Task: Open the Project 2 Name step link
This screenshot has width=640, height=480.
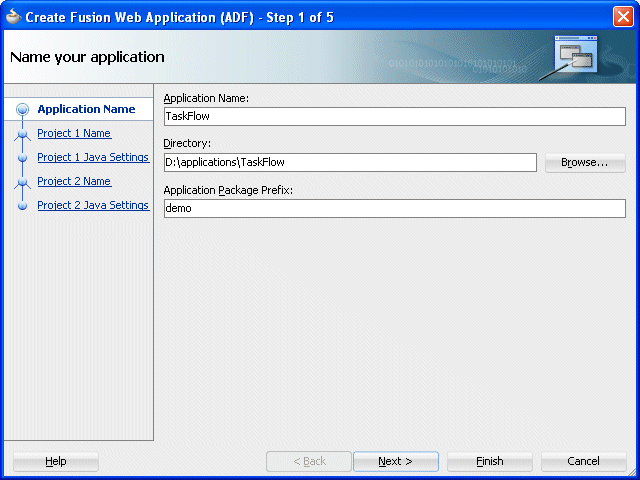Action: (74, 181)
